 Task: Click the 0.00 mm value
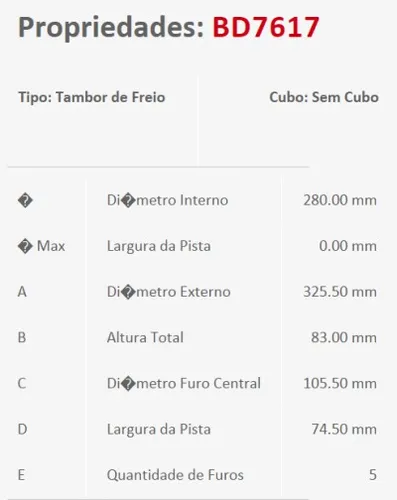pyautogui.click(x=348, y=246)
